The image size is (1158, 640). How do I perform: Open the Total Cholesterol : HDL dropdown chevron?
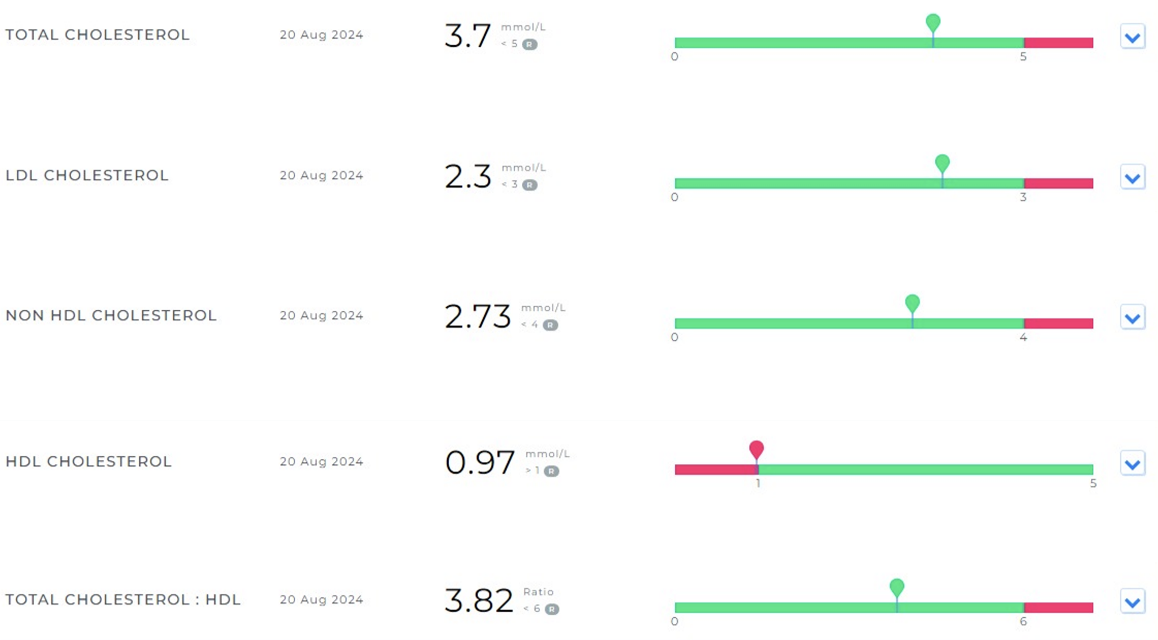(x=1132, y=603)
